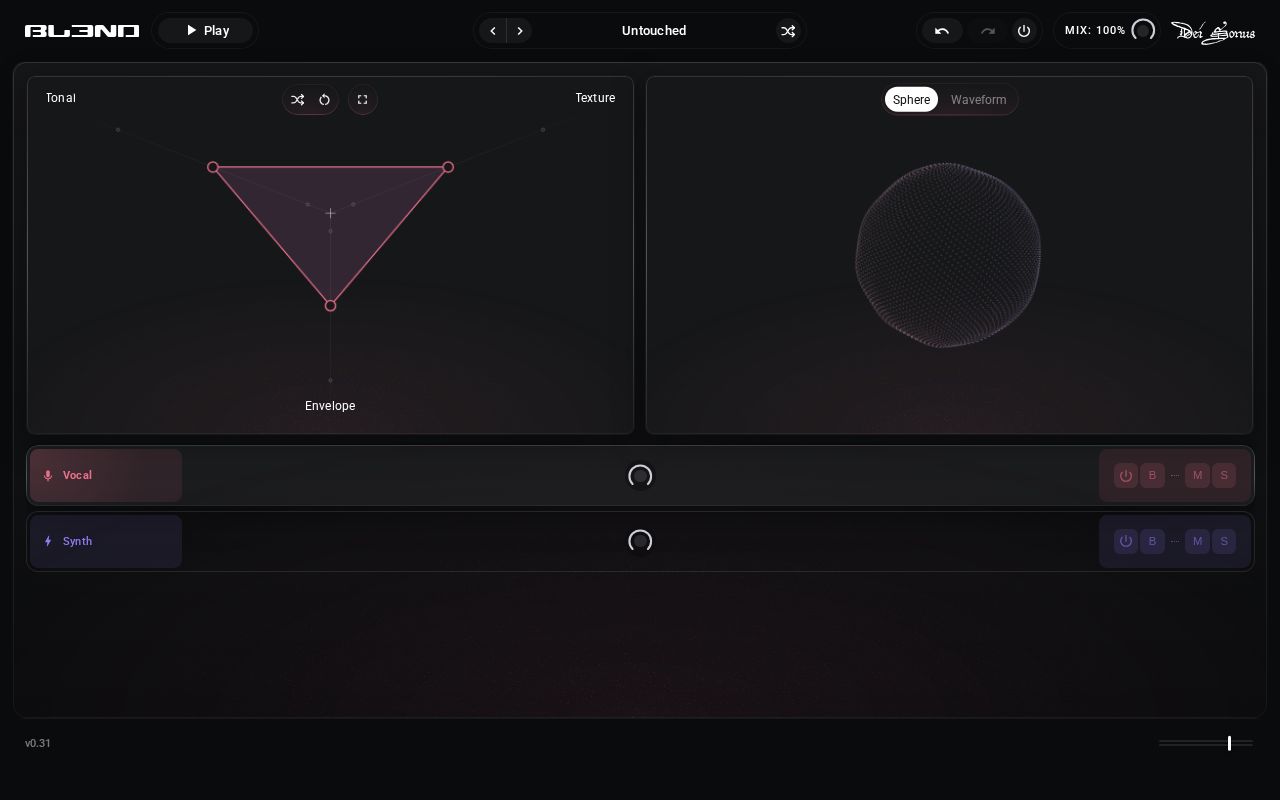This screenshot has width=1280, height=800.
Task: Toggle the Synth track B button
Action: coord(1152,542)
